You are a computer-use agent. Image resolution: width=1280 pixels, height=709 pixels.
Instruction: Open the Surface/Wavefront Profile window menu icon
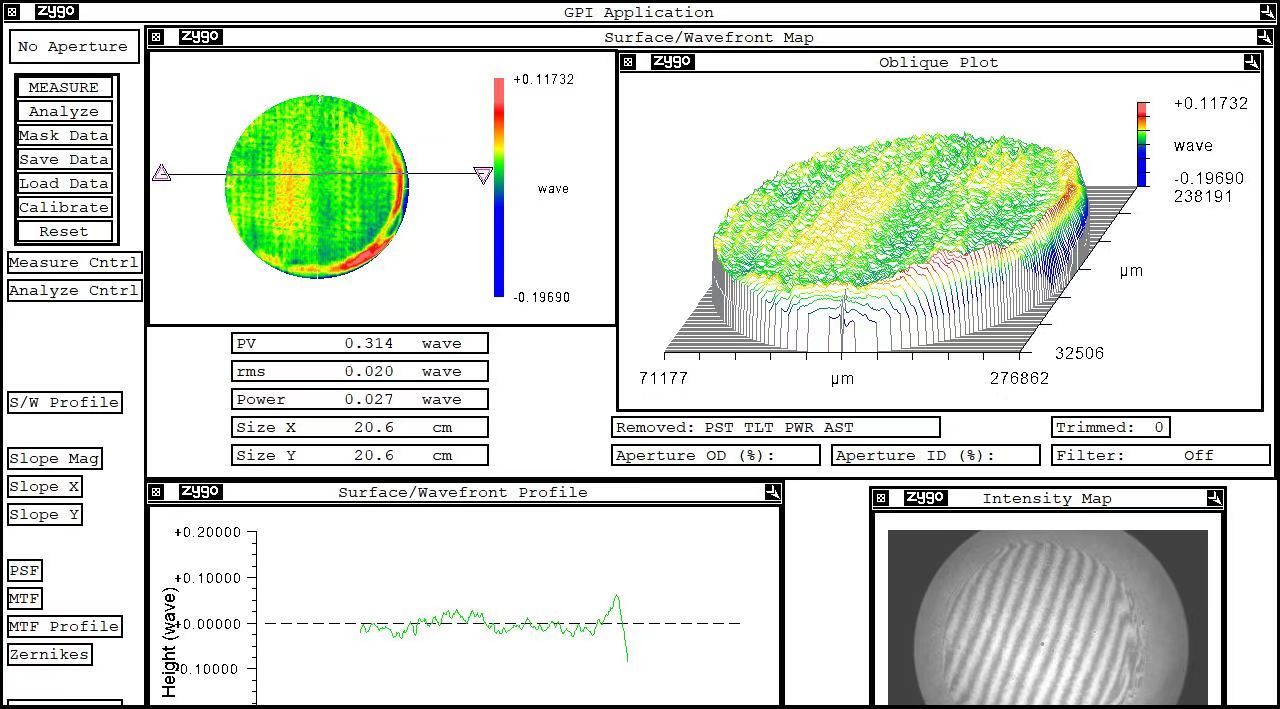point(156,492)
